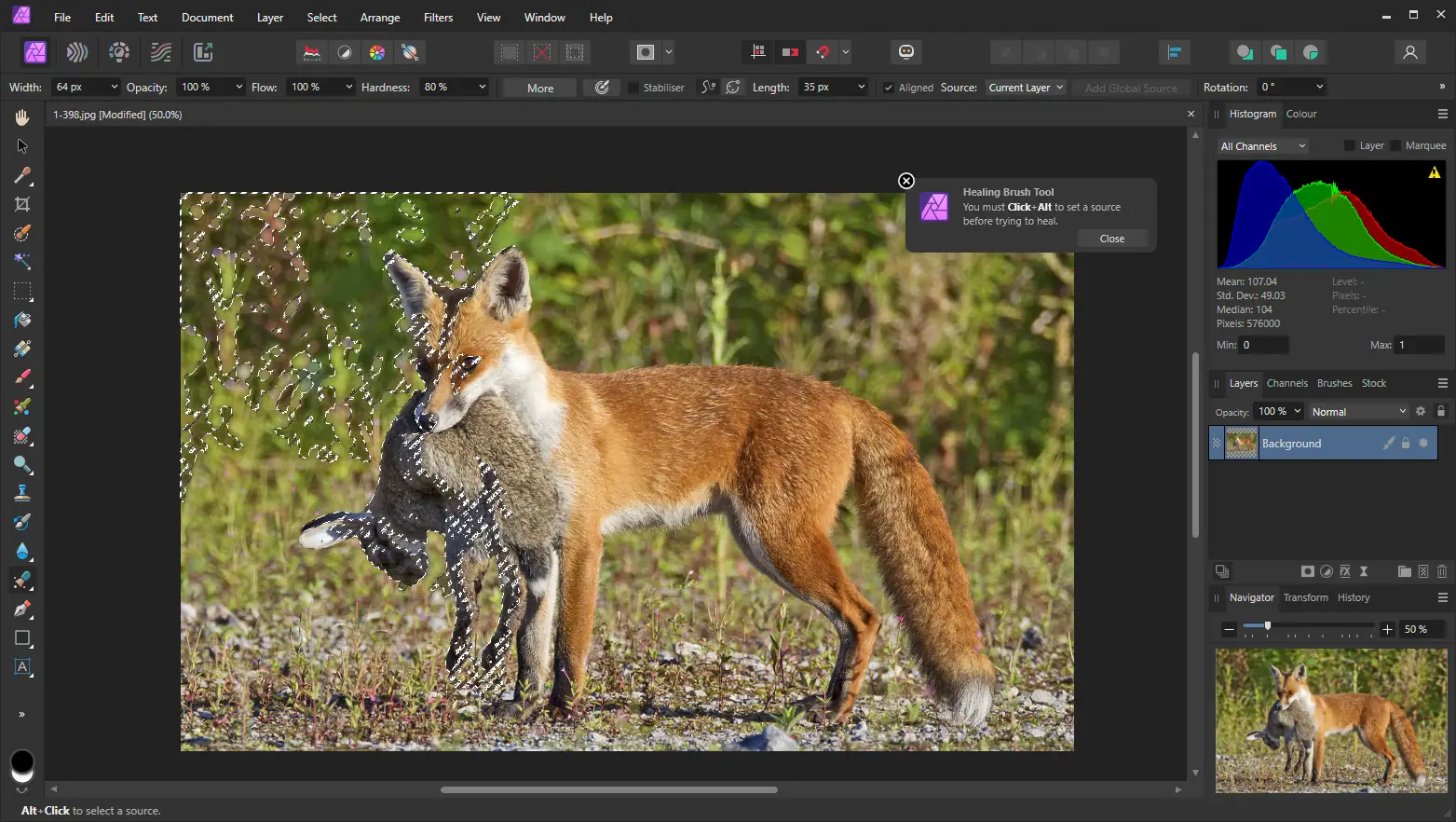Switch to the Brushes tab
1456x822 pixels.
(1334, 383)
